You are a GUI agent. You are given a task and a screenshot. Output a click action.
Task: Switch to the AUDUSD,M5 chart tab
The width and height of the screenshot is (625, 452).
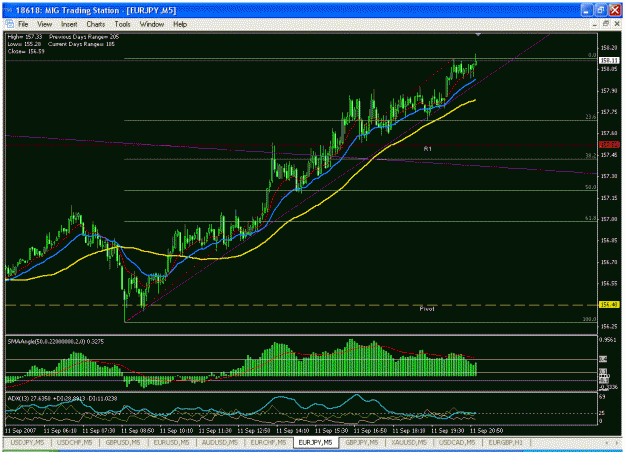tap(220, 442)
